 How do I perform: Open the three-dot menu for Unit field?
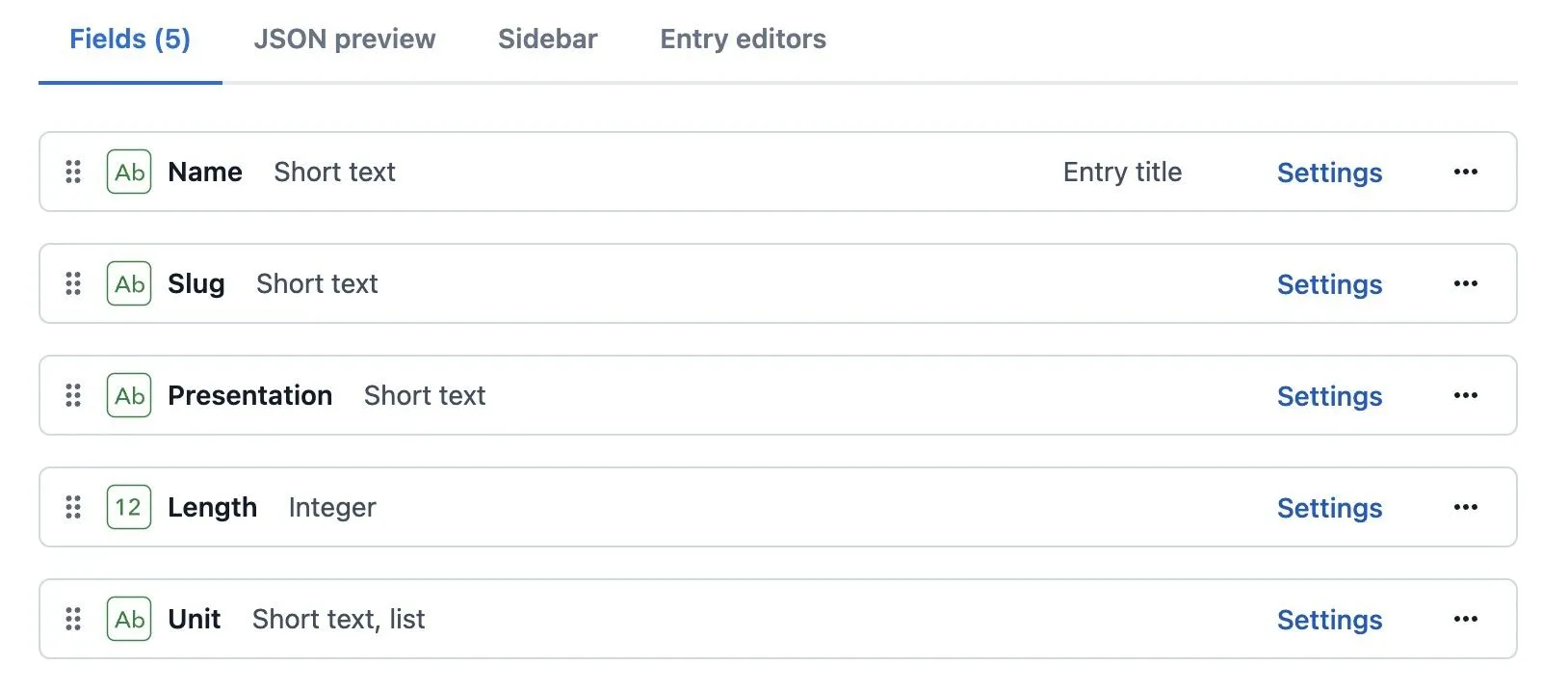pos(1466,619)
